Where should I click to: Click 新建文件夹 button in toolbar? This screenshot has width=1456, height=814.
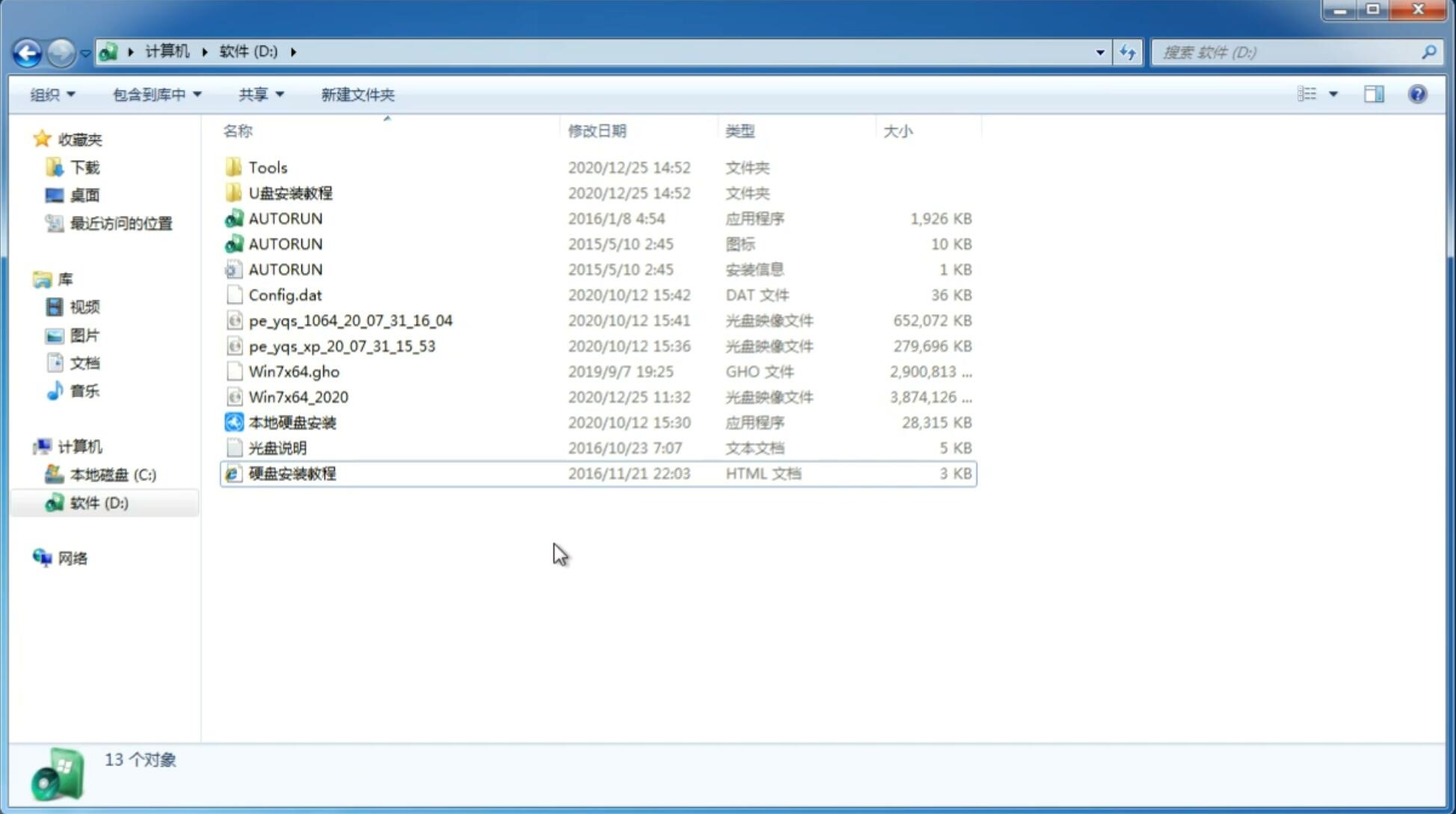click(358, 94)
